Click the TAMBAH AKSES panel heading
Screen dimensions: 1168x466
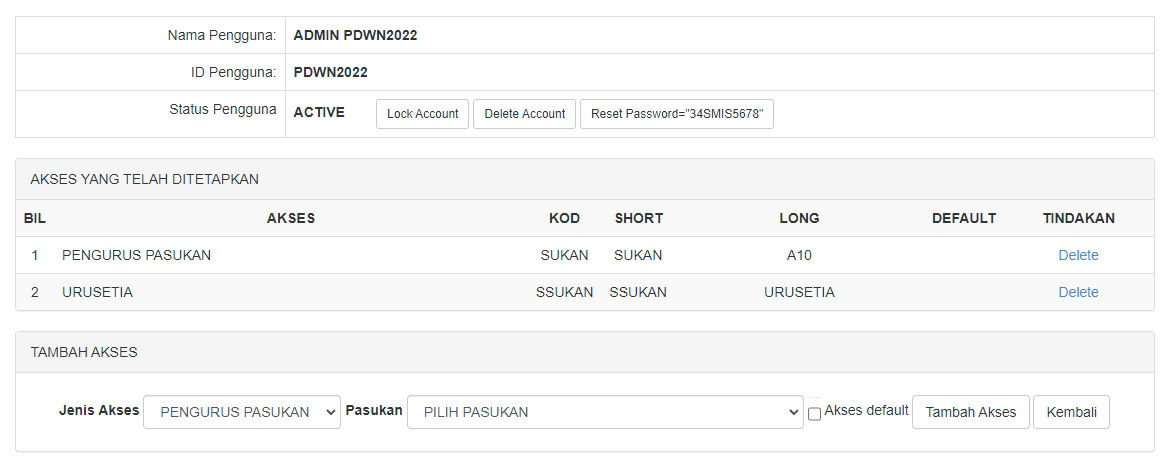[x=84, y=352]
